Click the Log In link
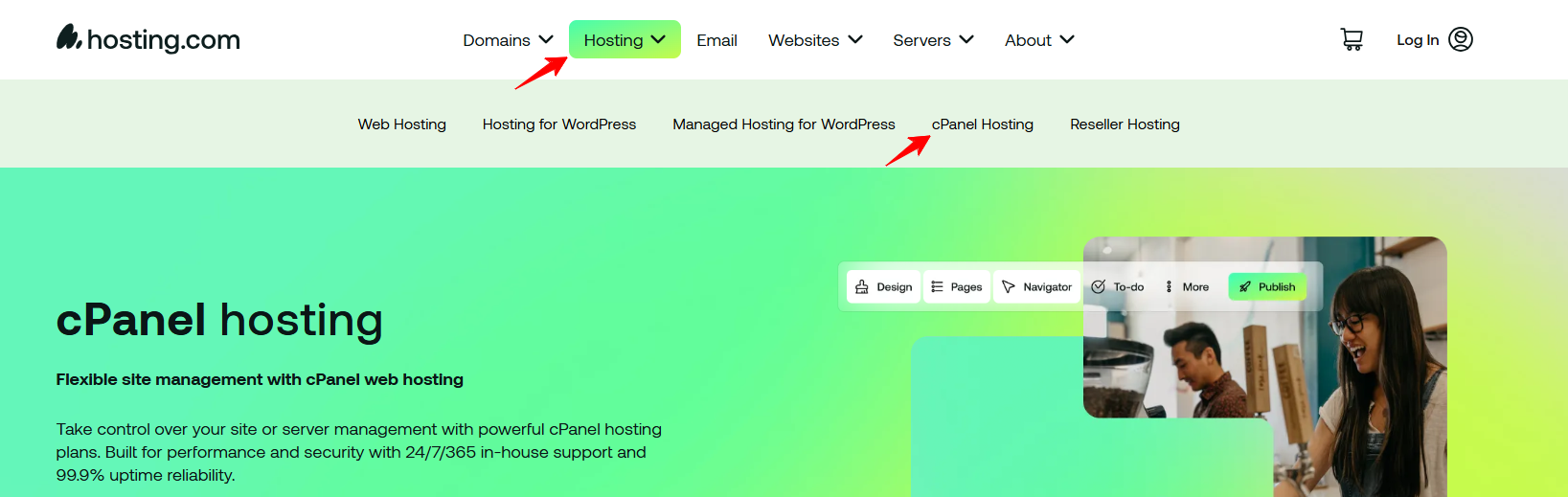Viewport: 1568px width, 497px height. click(1418, 40)
